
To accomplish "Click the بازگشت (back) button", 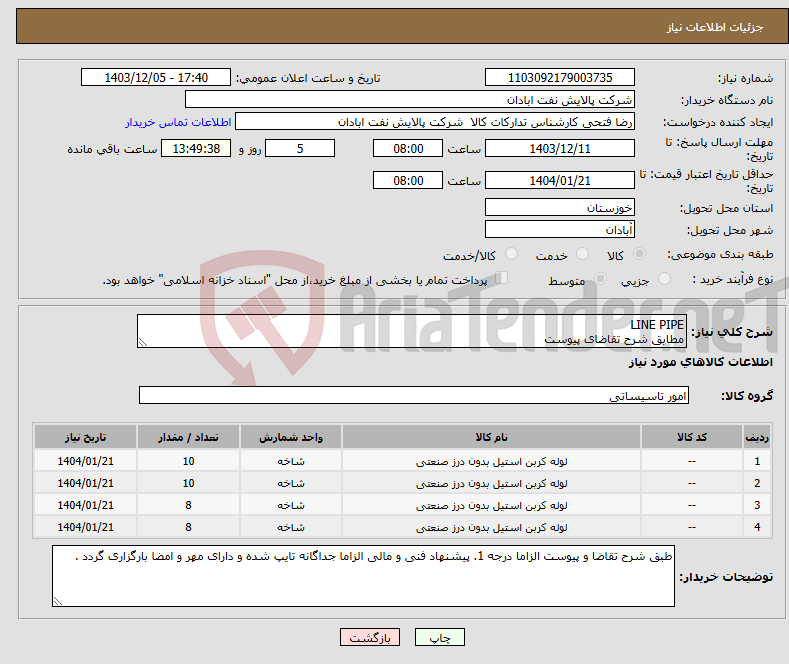I will (370, 637).
